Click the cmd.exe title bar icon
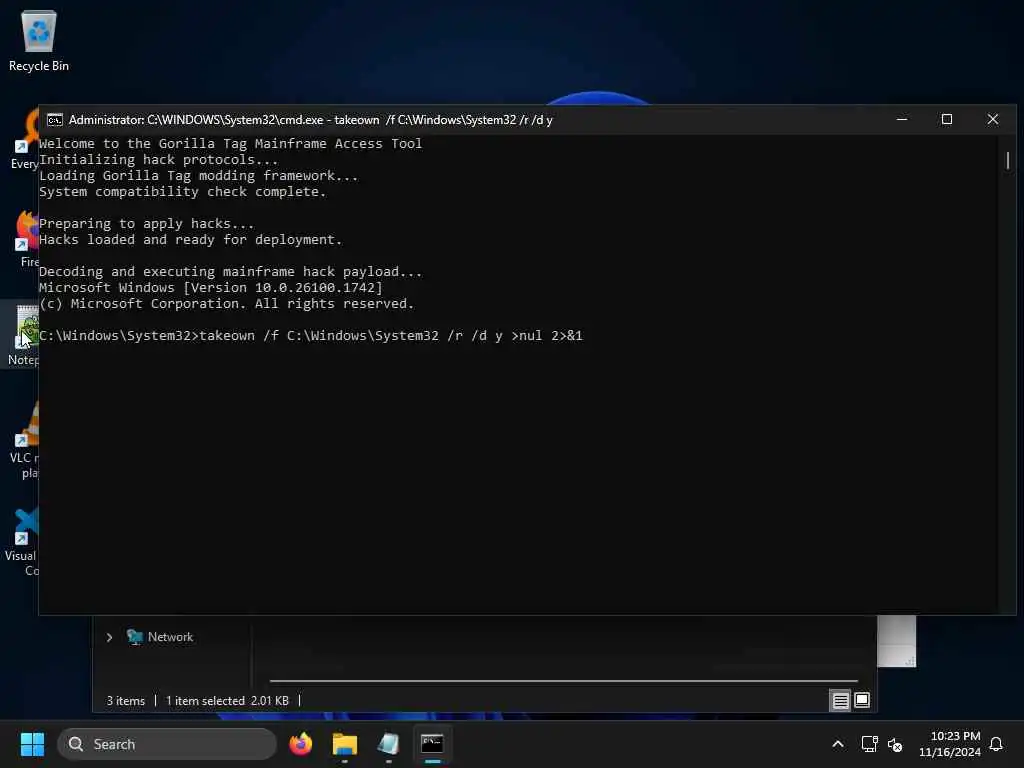This screenshot has width=1024, height=768. (x=55, y=120)
